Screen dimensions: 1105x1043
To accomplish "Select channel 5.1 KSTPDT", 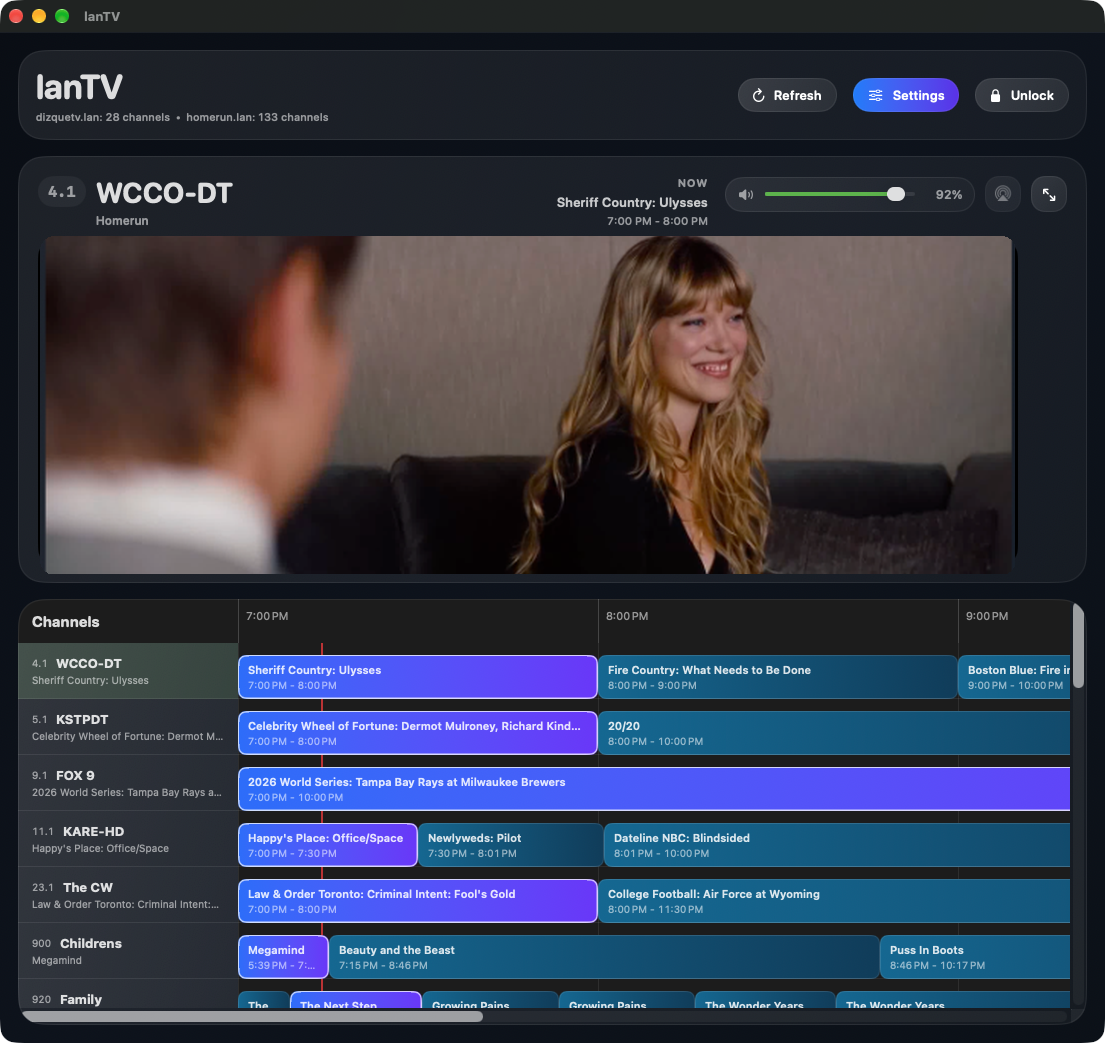I will click(x=128, y=727).
